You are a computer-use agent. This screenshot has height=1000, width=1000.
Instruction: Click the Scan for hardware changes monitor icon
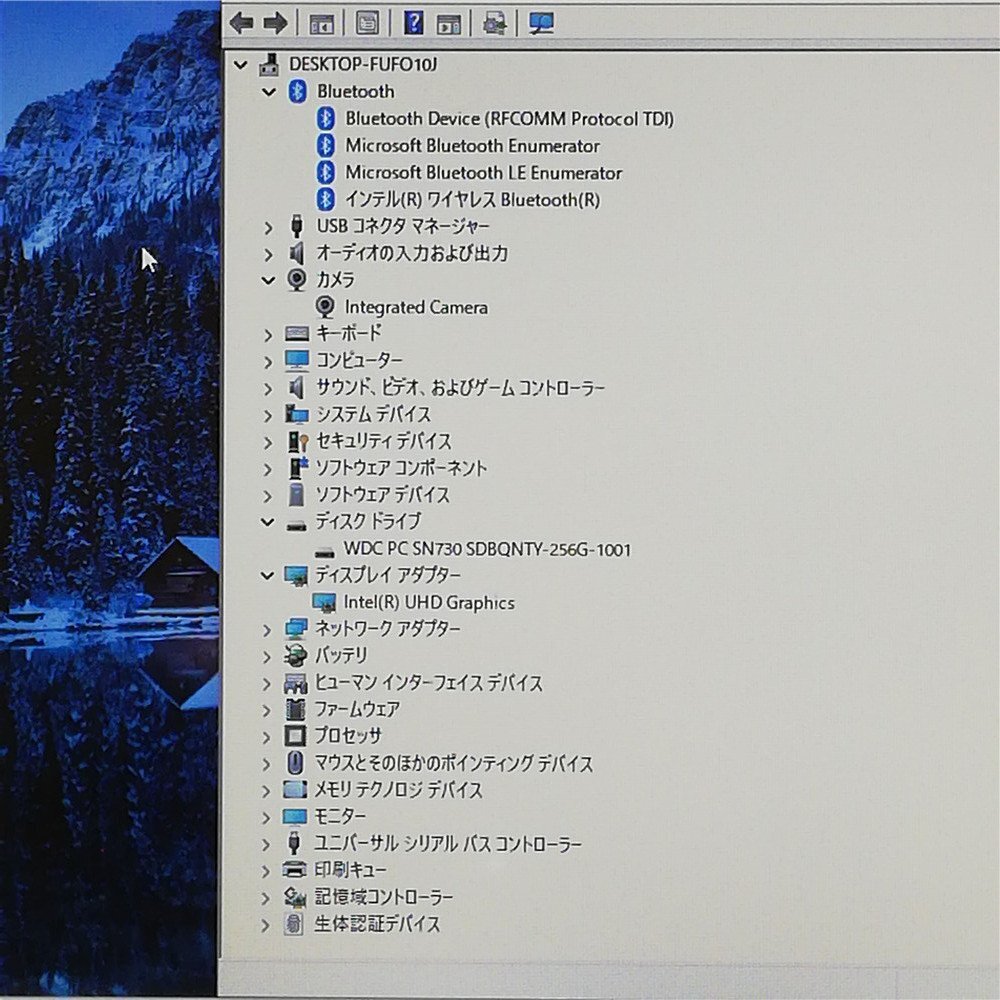tap(541, 24)
